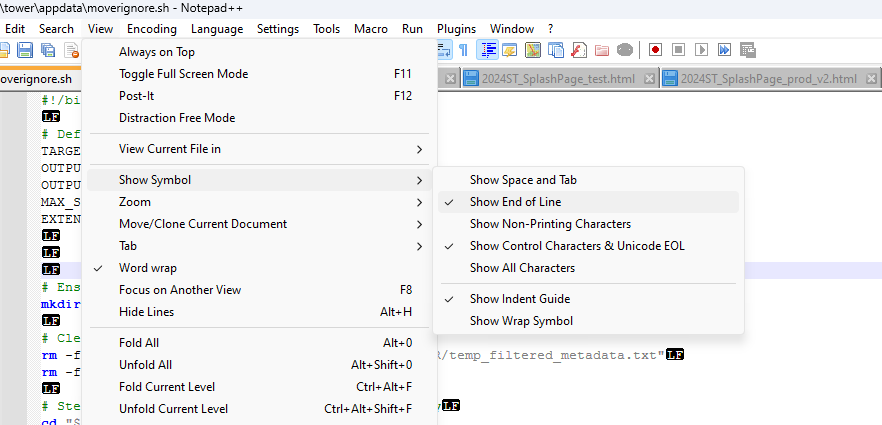
Task: Start macro recording with the red dot icon
Action: coord(655,50)
